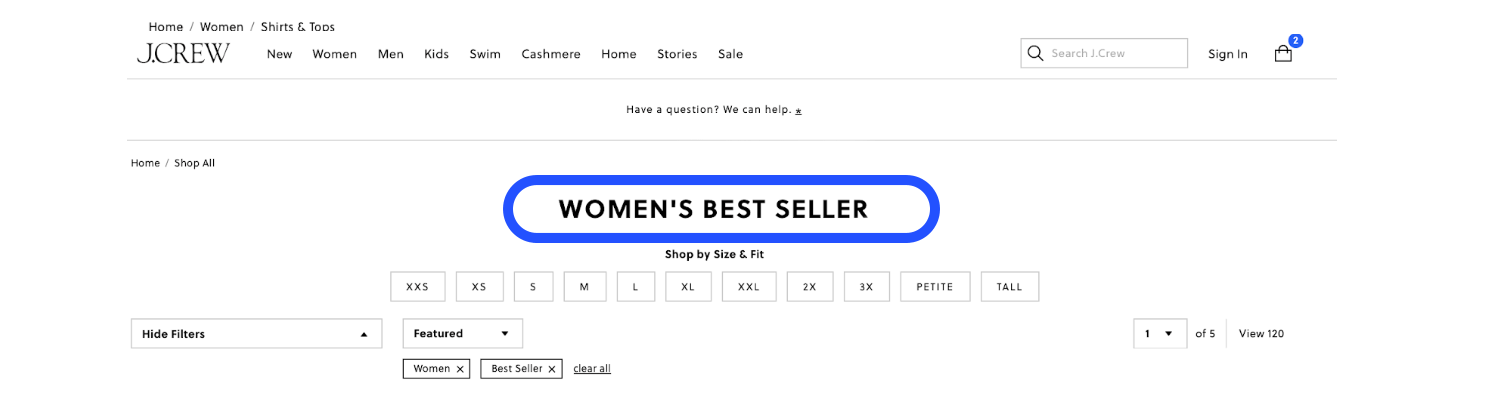The image size is (1489, 407).
Task: Remove the Best Seller filter tag
Action: (x=552, y=369)
